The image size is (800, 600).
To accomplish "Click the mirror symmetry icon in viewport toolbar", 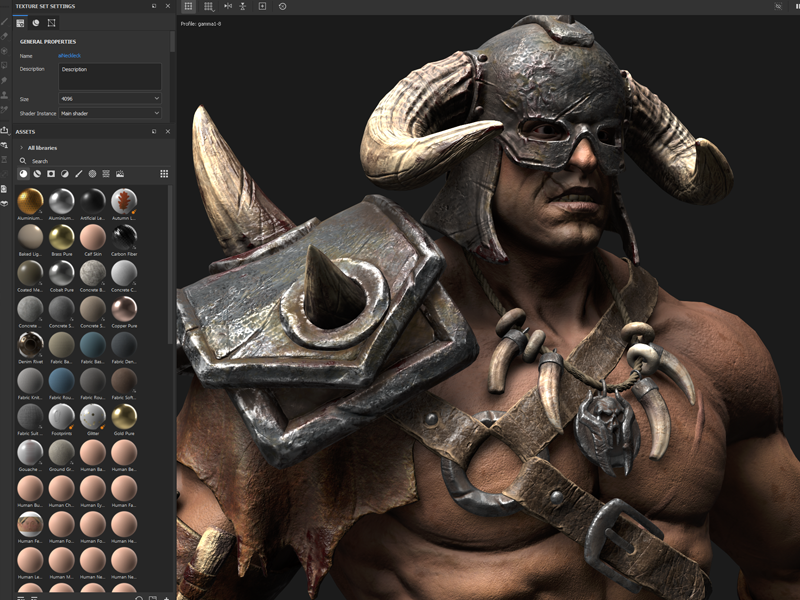I will click(228, 6).
